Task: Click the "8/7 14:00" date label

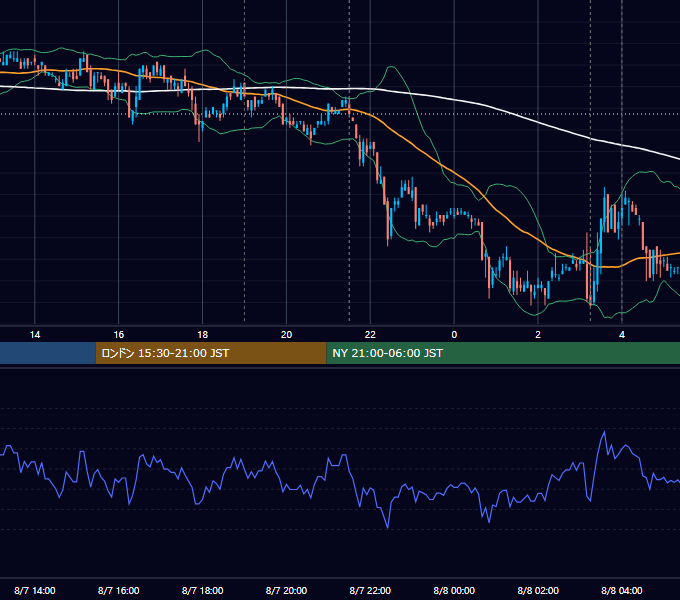Action: (x=35, y=590)
